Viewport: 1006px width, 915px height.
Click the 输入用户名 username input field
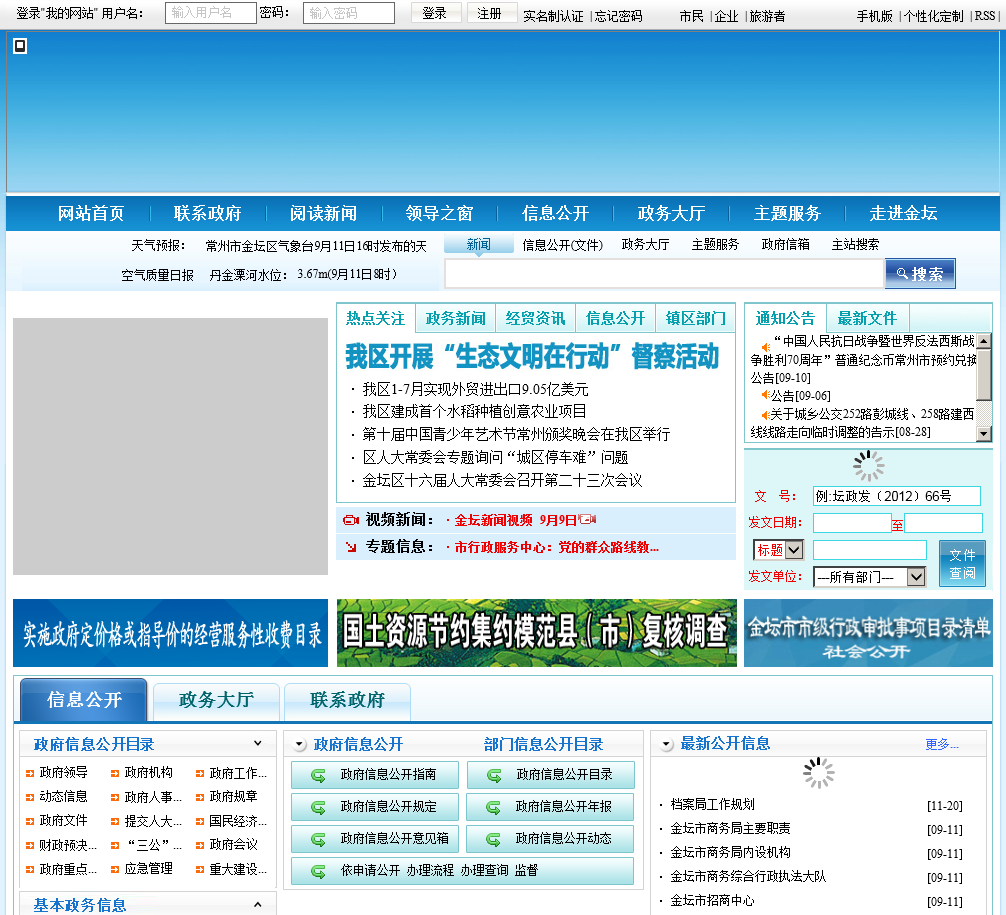coord(211,13)
